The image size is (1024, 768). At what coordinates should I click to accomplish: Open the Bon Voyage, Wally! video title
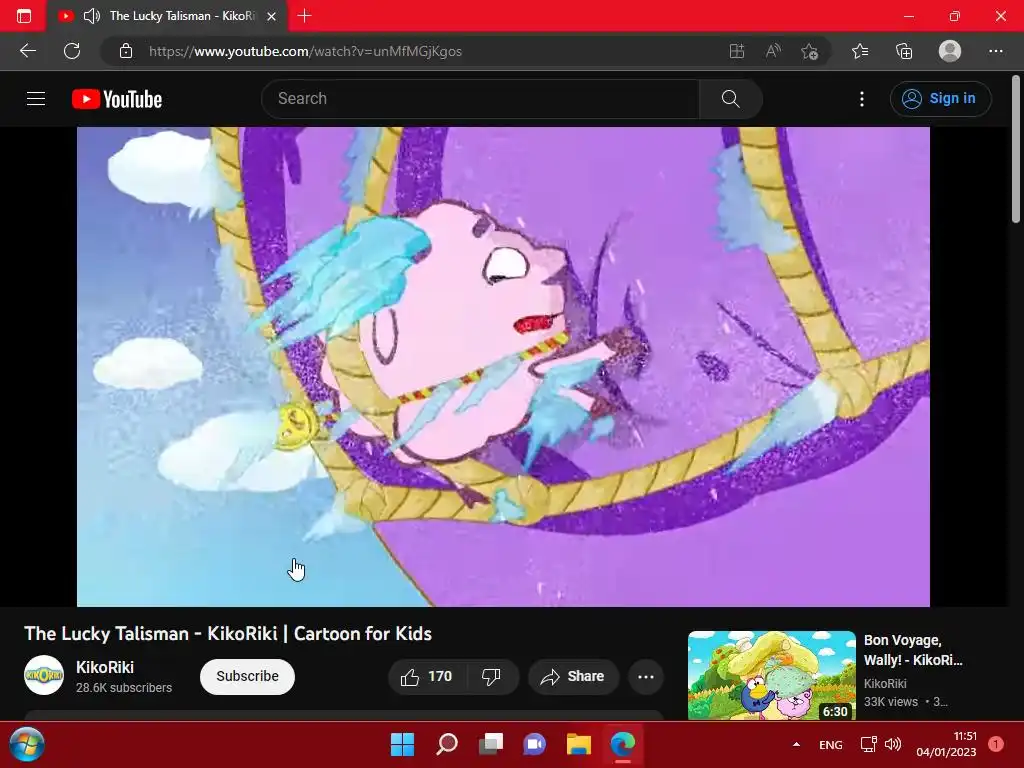[x=913, y=650]
